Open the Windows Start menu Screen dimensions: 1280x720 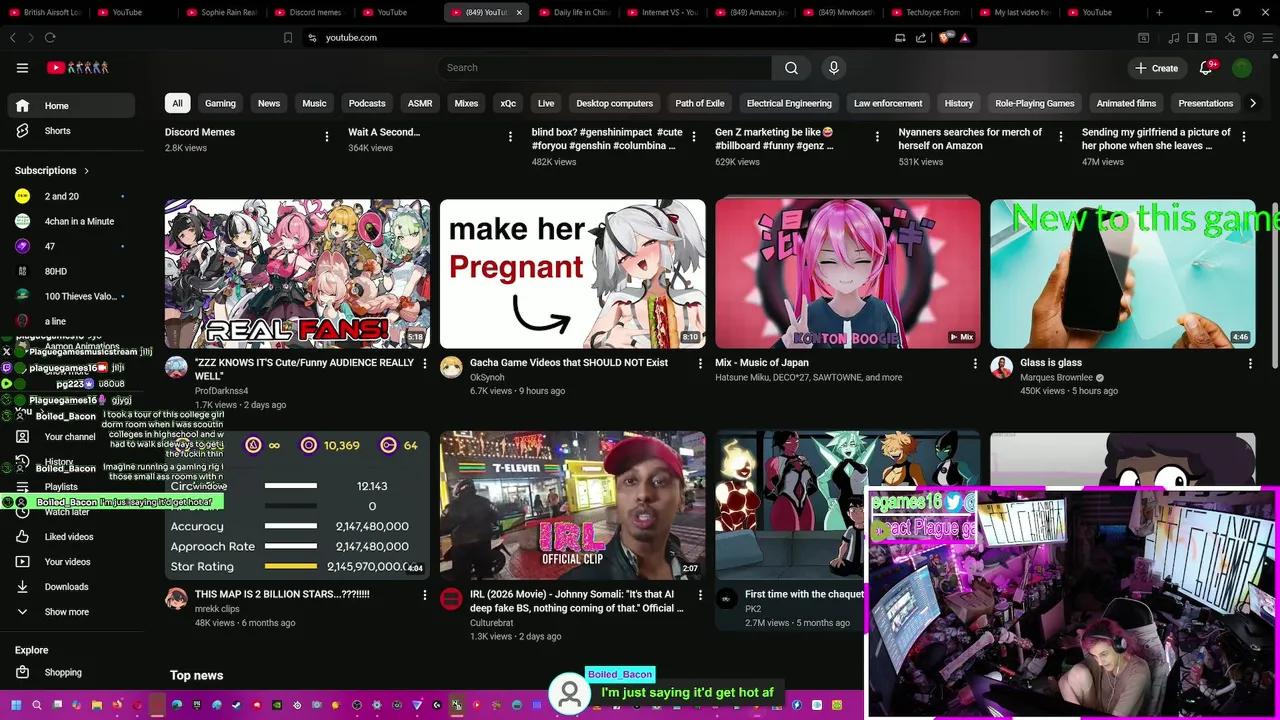point(16,705)
